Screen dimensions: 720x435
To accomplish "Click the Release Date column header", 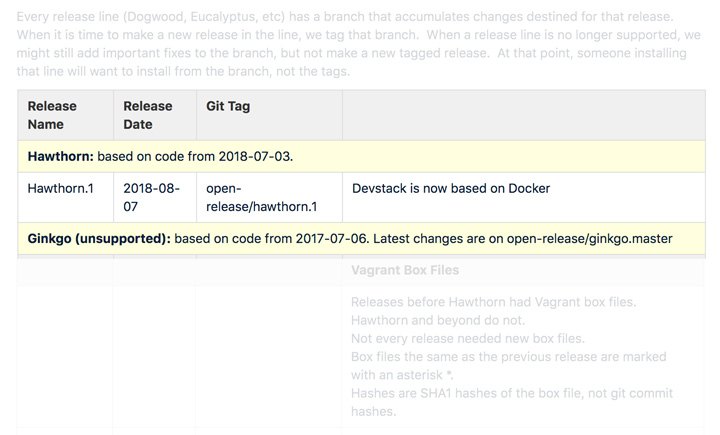I will coord(147,115).
